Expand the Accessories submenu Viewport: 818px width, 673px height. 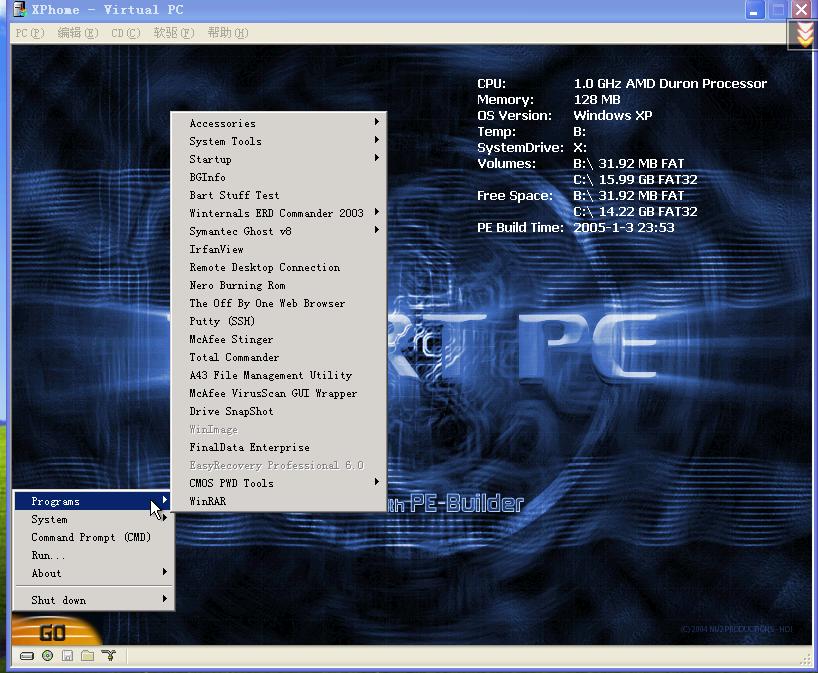[x=279, y=123]
